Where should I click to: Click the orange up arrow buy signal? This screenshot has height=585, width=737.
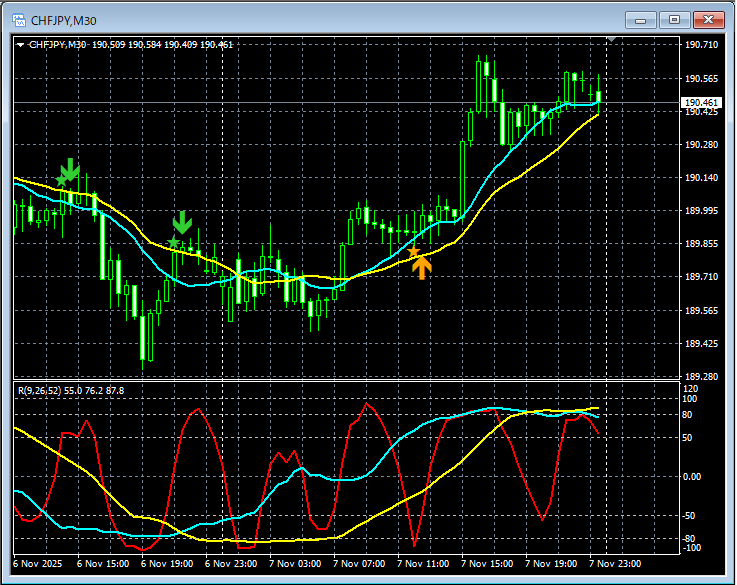point(422,268)
